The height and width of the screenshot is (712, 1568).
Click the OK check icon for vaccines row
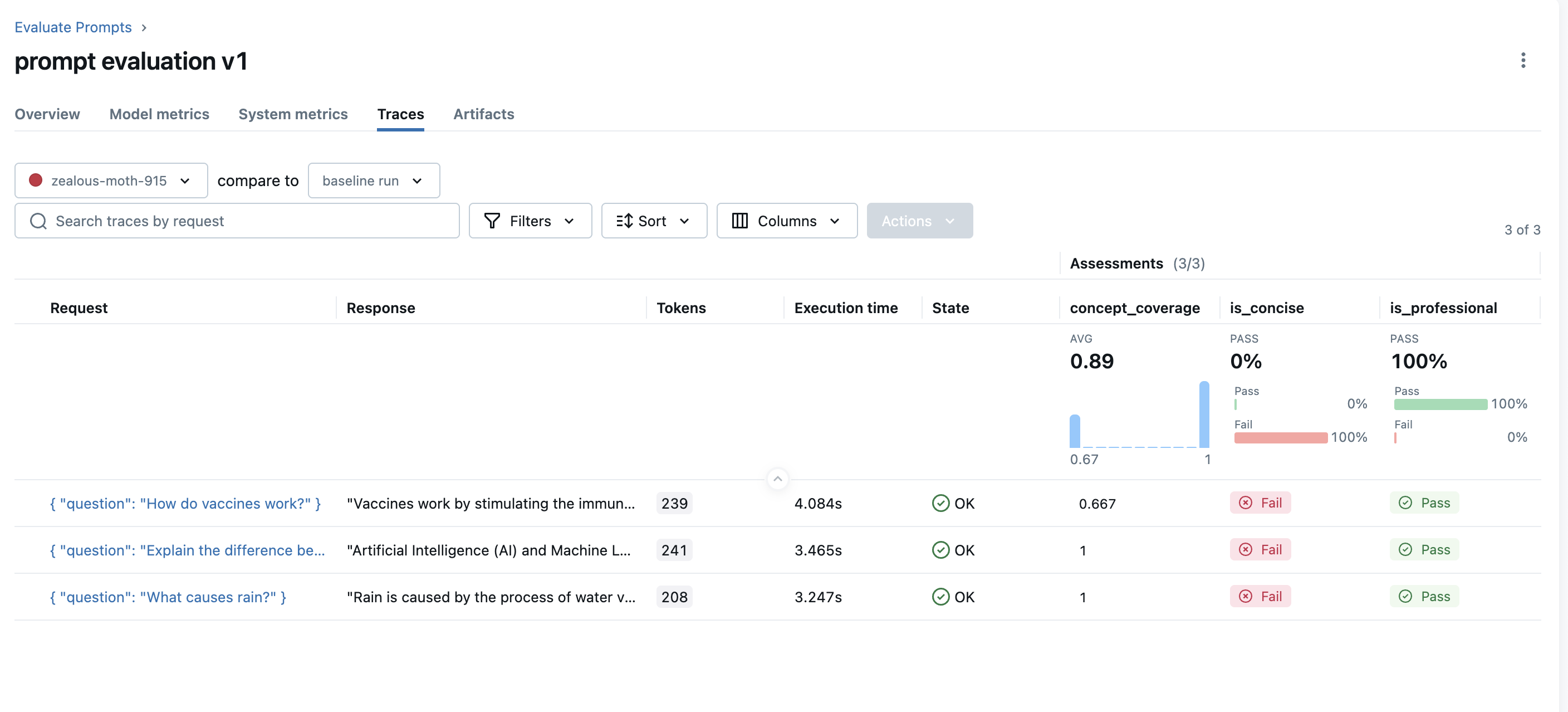tap(940, 503)
